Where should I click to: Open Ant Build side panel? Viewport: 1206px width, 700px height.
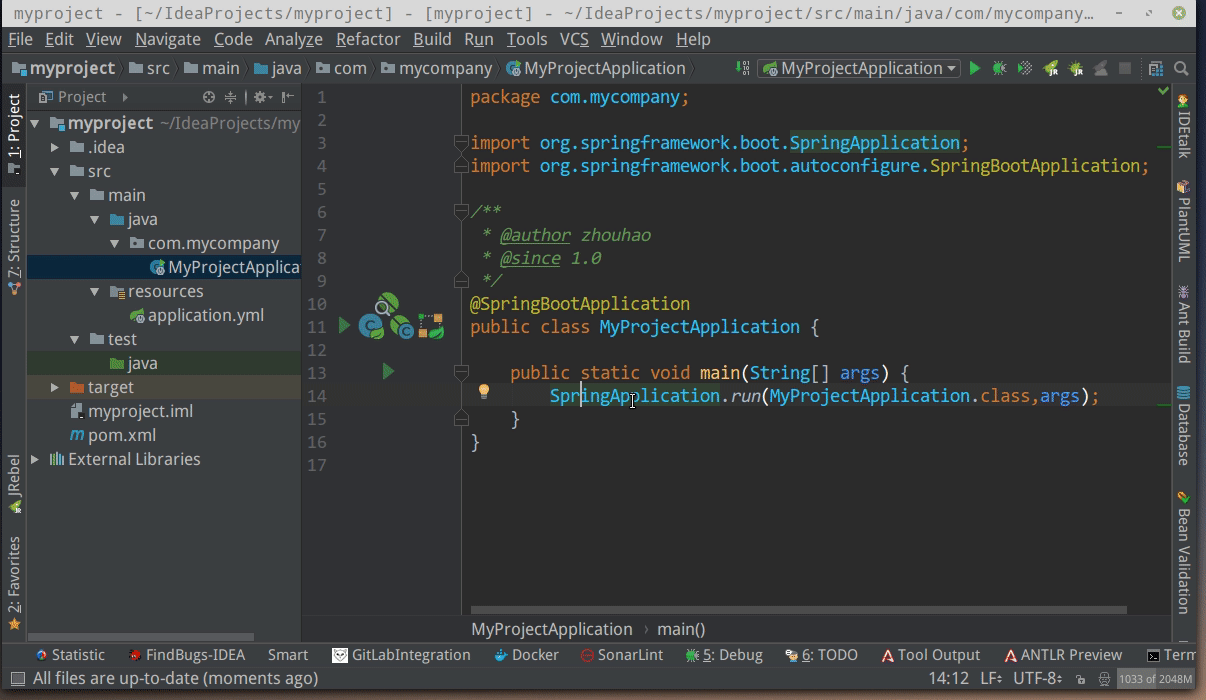click(1183, 323)
